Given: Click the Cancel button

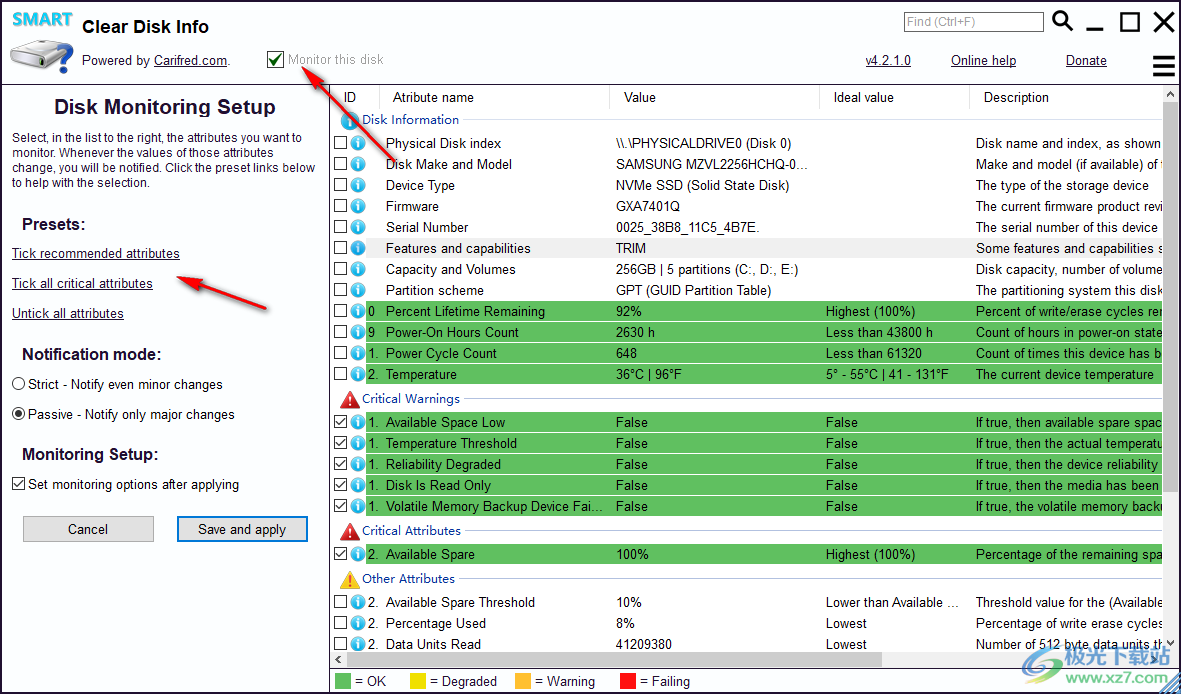Looking at the screenshot, I should pyautogui.click(x=88, y=530).
